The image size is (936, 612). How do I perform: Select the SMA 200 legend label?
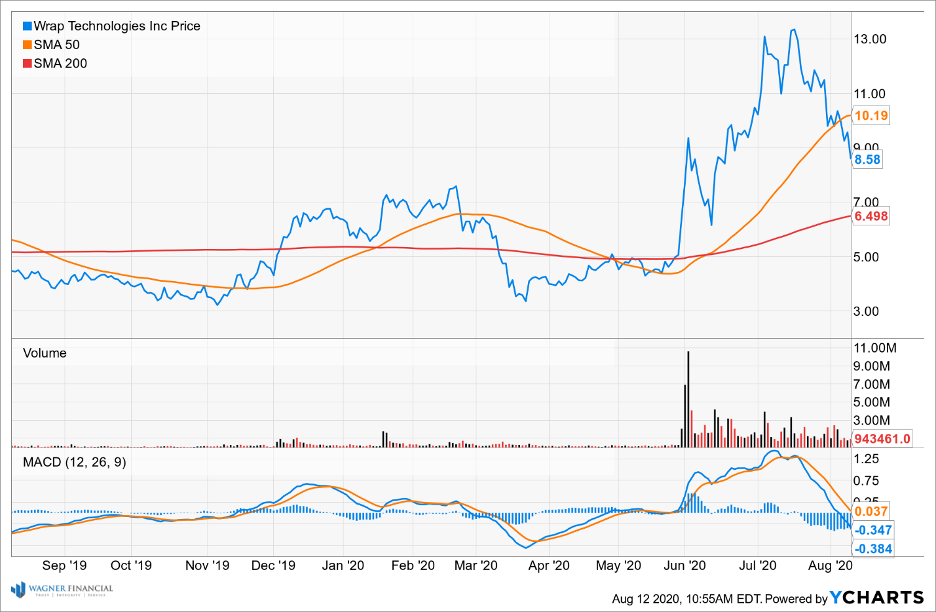tap(60, 64)
